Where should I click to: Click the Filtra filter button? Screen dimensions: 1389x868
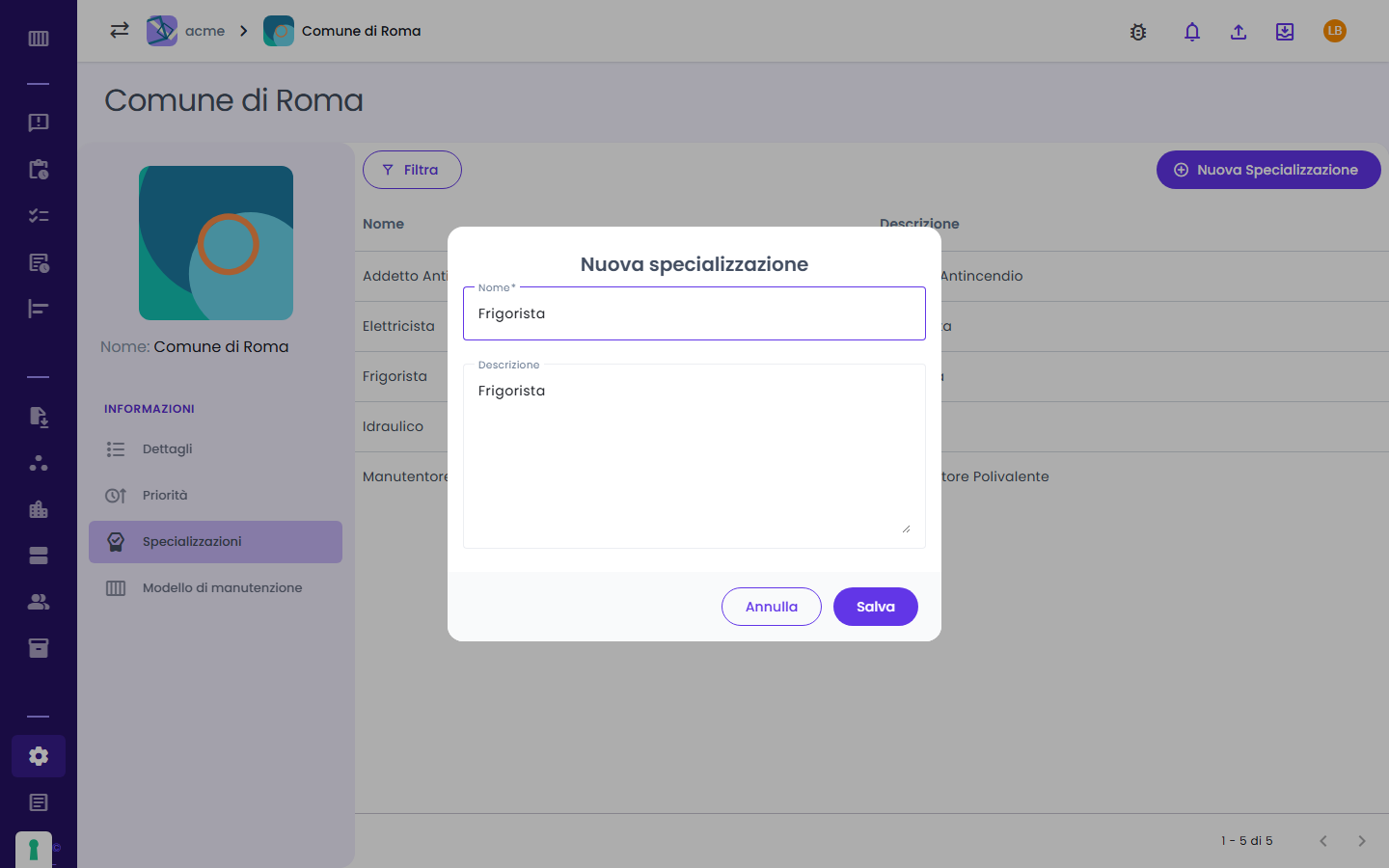click(x=412, y=170)
